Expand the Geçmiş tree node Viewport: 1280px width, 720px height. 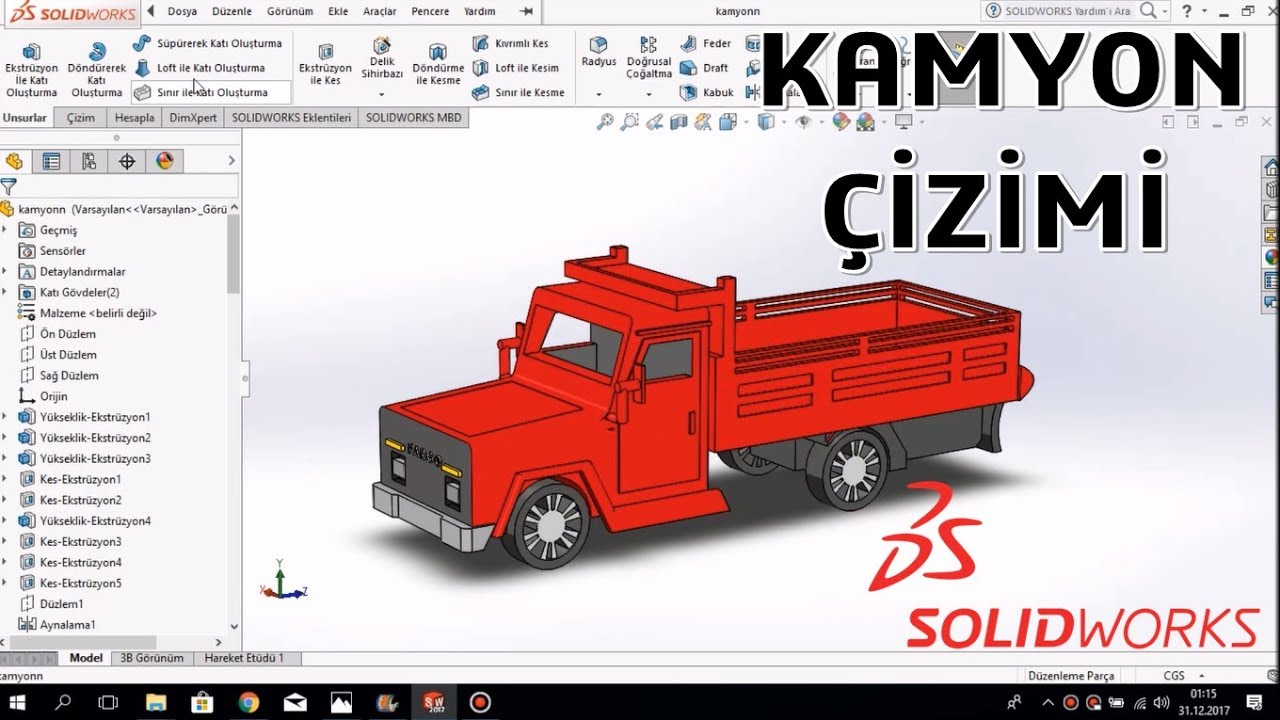(x=5, y=230)
